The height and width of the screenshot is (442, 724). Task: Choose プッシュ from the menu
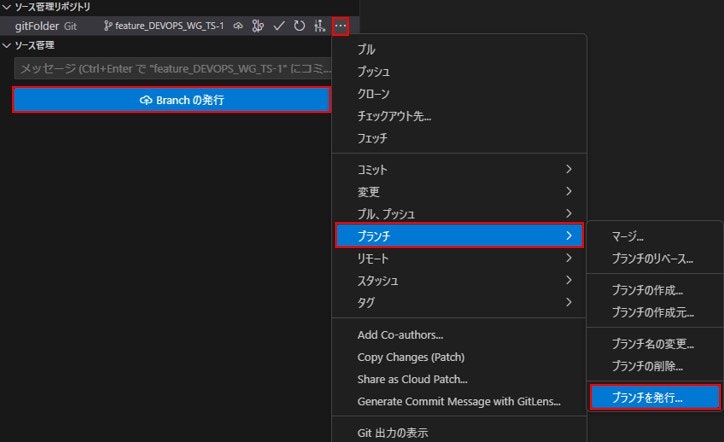(x=459, y=72)
